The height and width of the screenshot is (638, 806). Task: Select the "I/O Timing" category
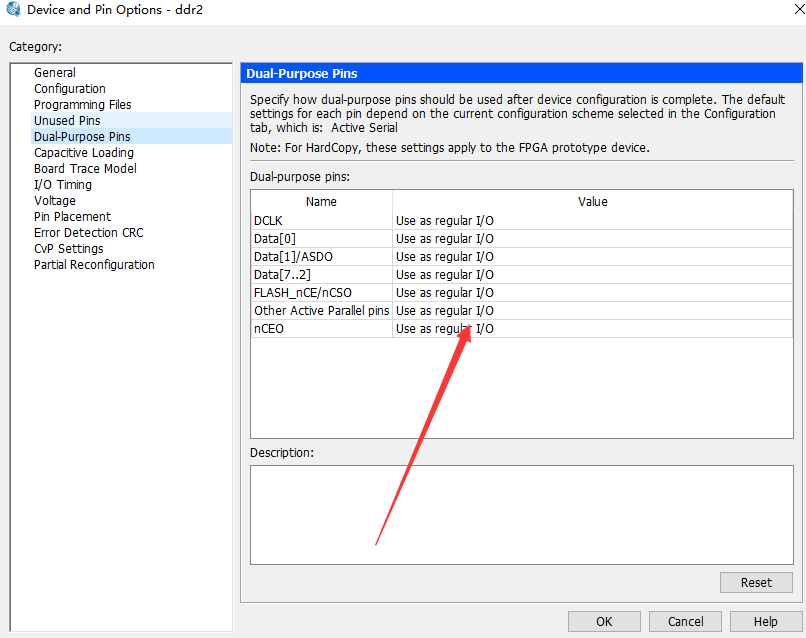63,184
